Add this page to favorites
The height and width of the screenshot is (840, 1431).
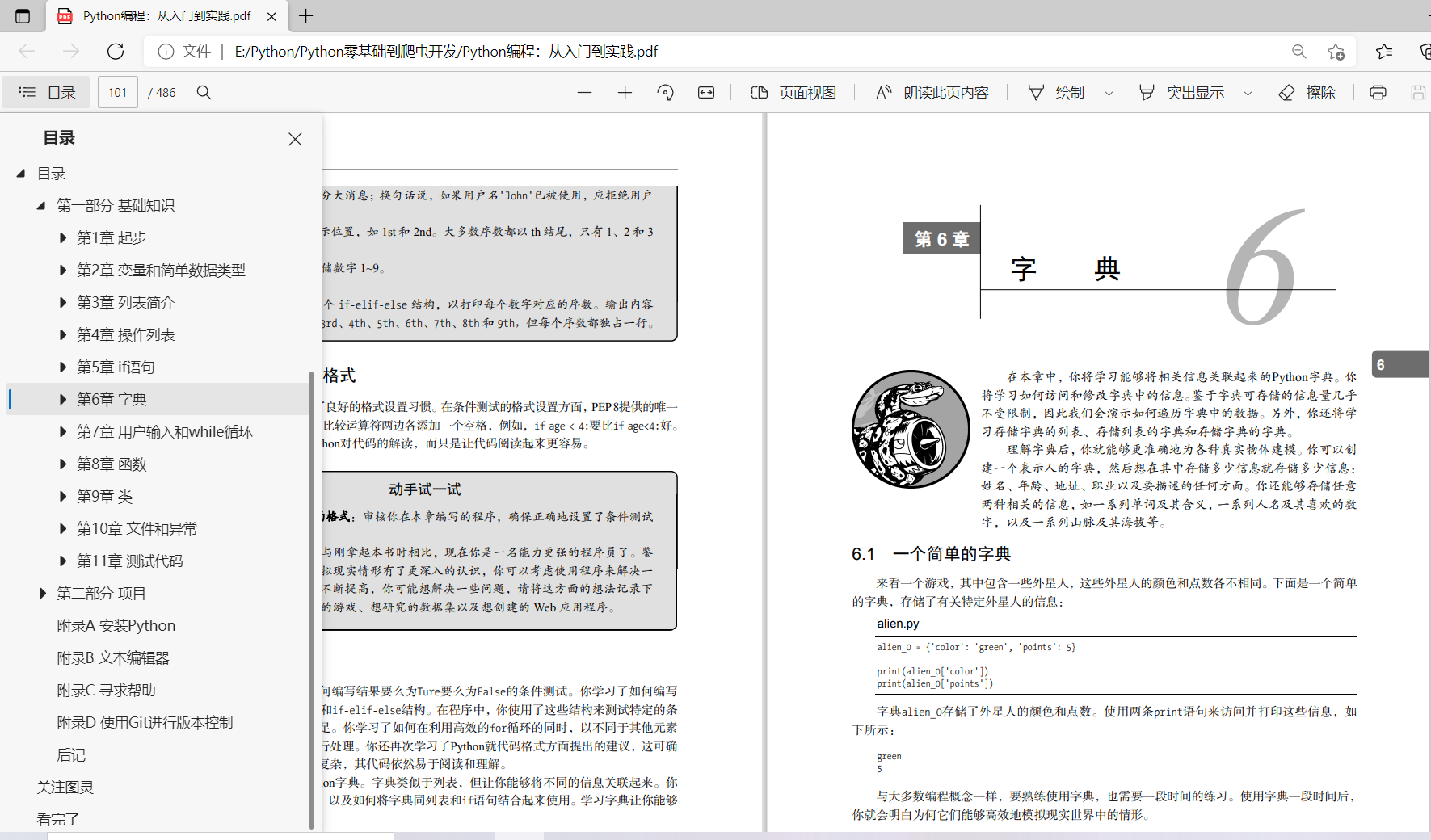pos(1336,52)
